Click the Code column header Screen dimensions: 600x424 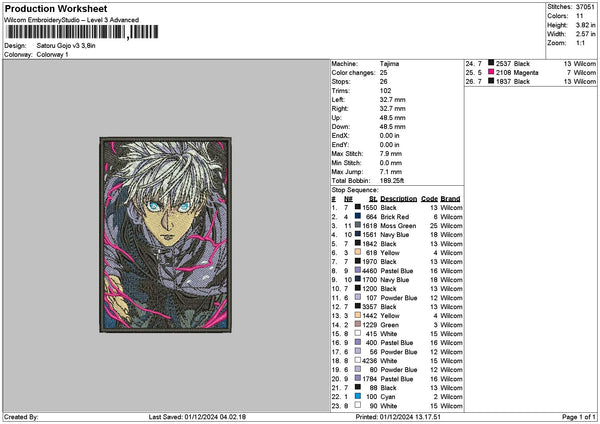429,199
